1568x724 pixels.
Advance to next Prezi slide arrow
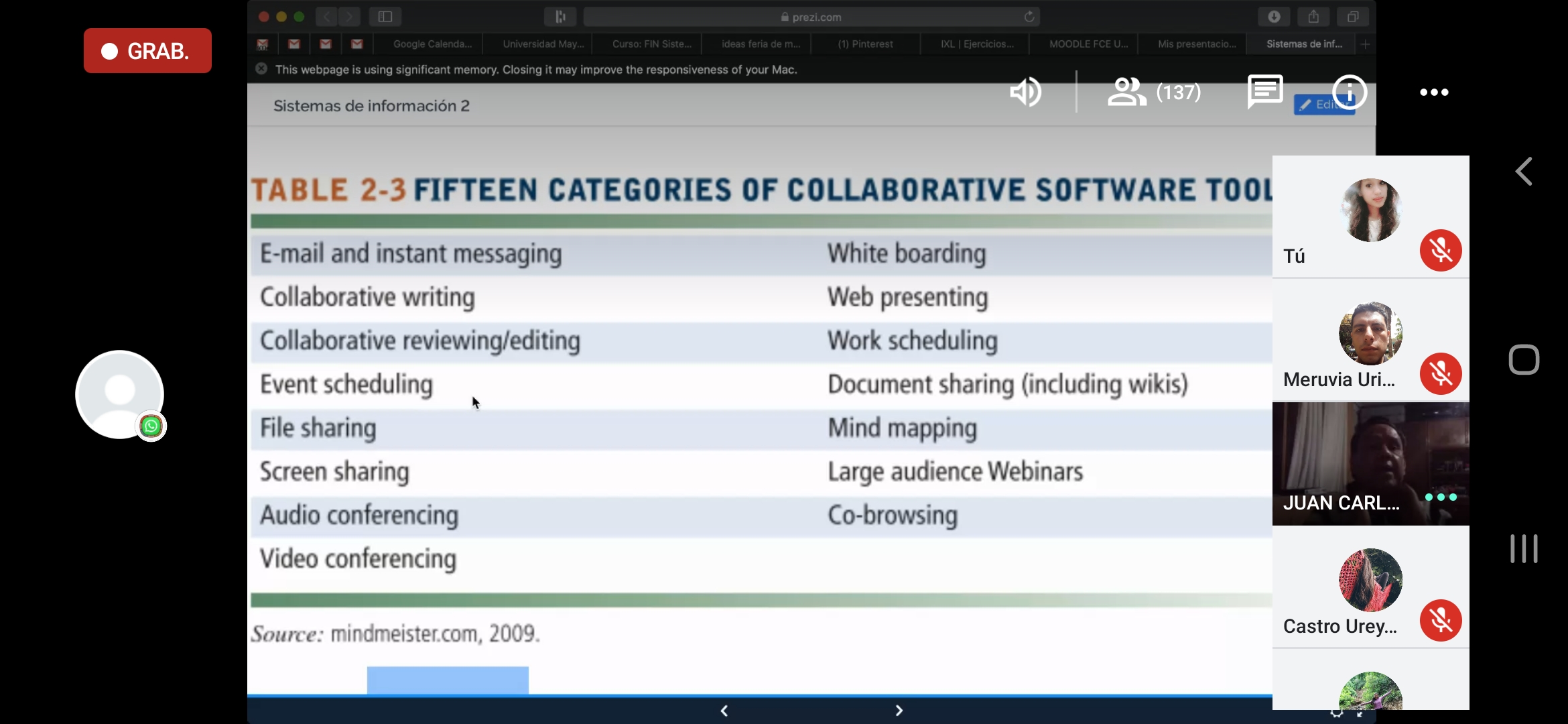[899, 711]
